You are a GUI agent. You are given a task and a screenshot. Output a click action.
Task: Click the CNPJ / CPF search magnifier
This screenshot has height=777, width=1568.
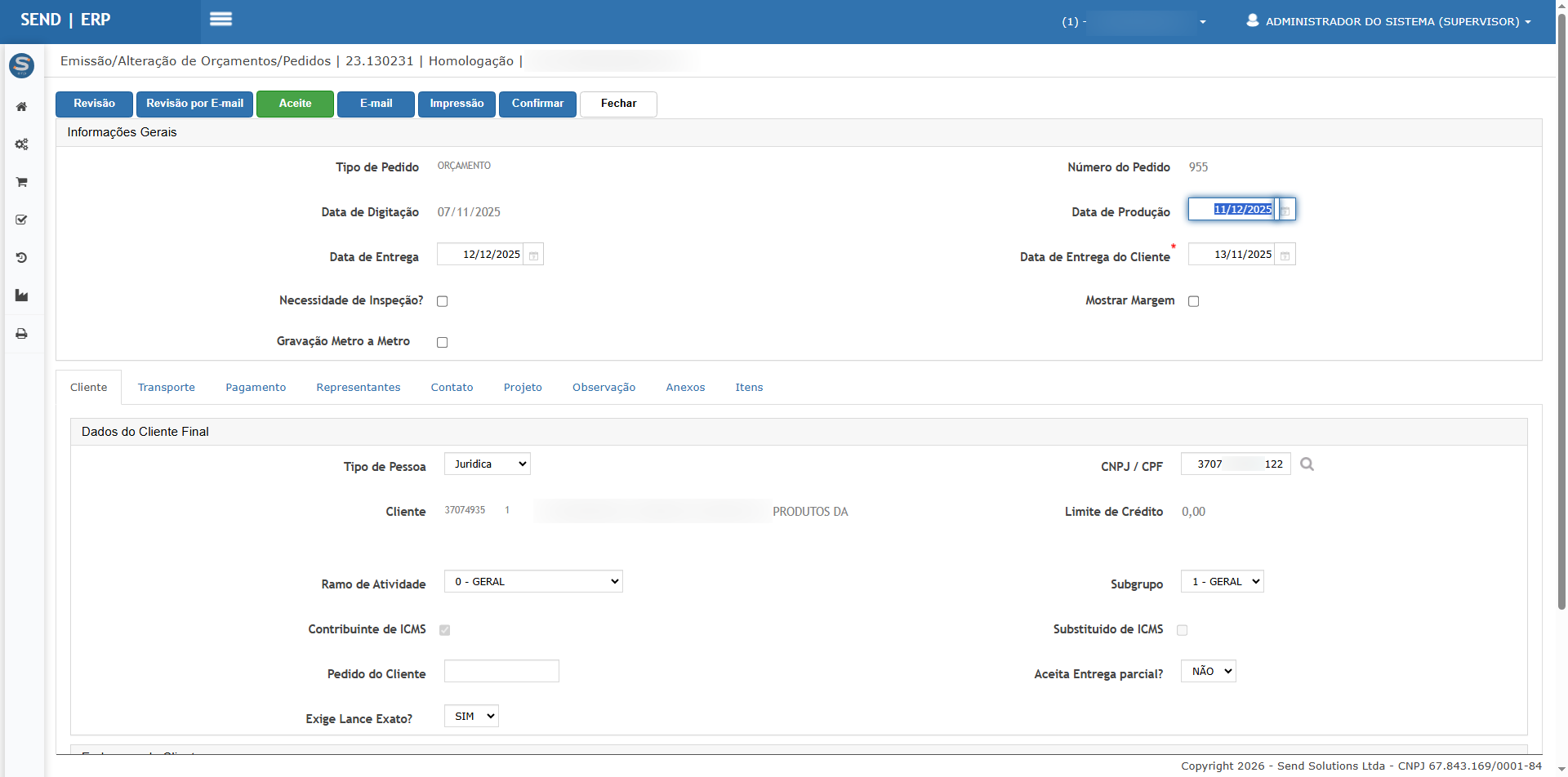pos(1307,464)
